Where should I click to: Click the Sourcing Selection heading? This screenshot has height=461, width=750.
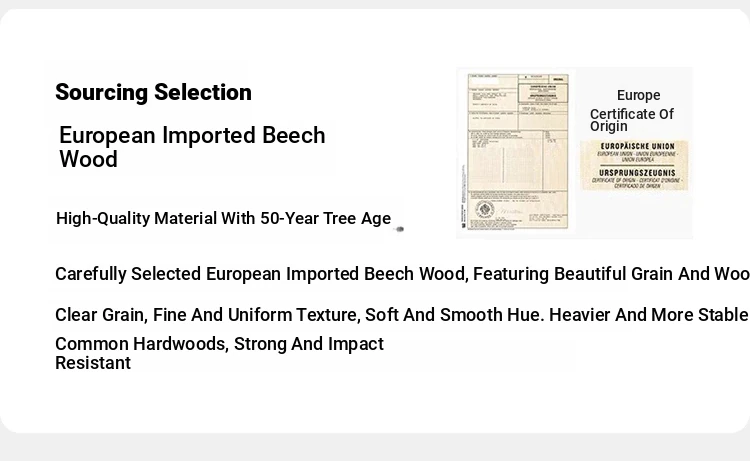pos(153,92)
